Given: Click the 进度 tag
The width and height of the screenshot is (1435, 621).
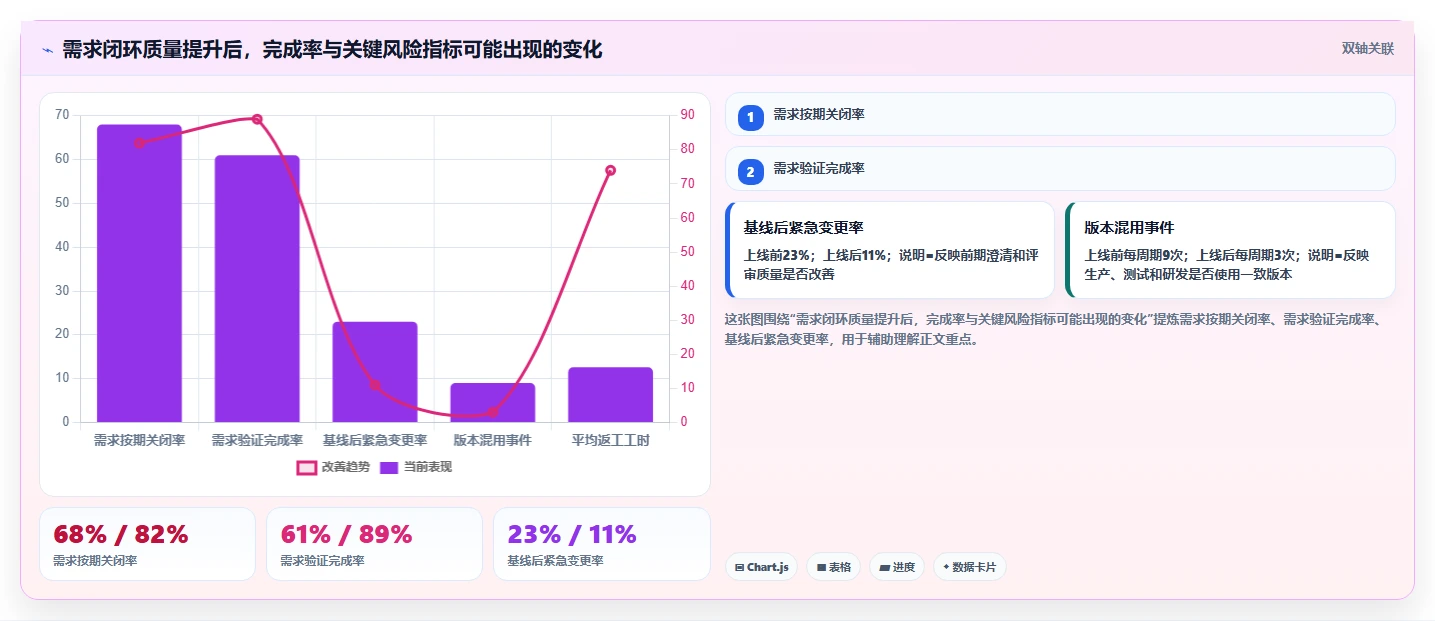Looking at the screenshot, I should point(897,567).
